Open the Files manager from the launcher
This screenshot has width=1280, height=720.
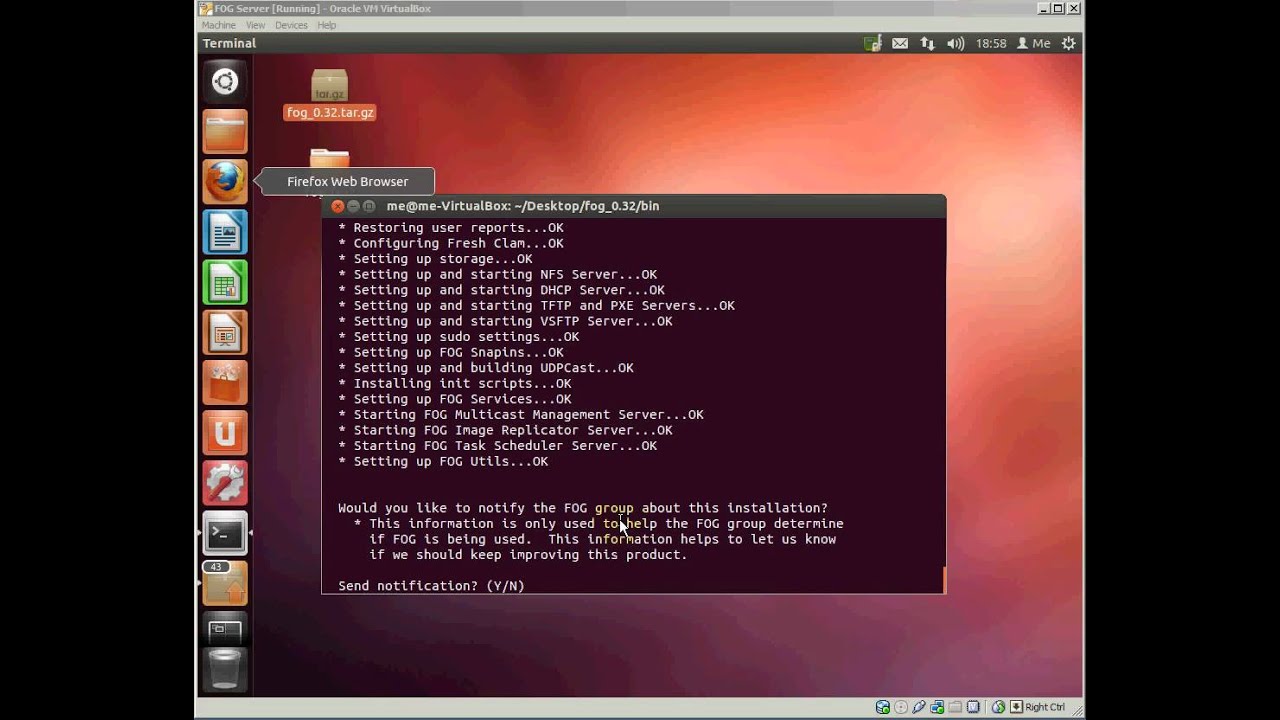click(225, 132)
